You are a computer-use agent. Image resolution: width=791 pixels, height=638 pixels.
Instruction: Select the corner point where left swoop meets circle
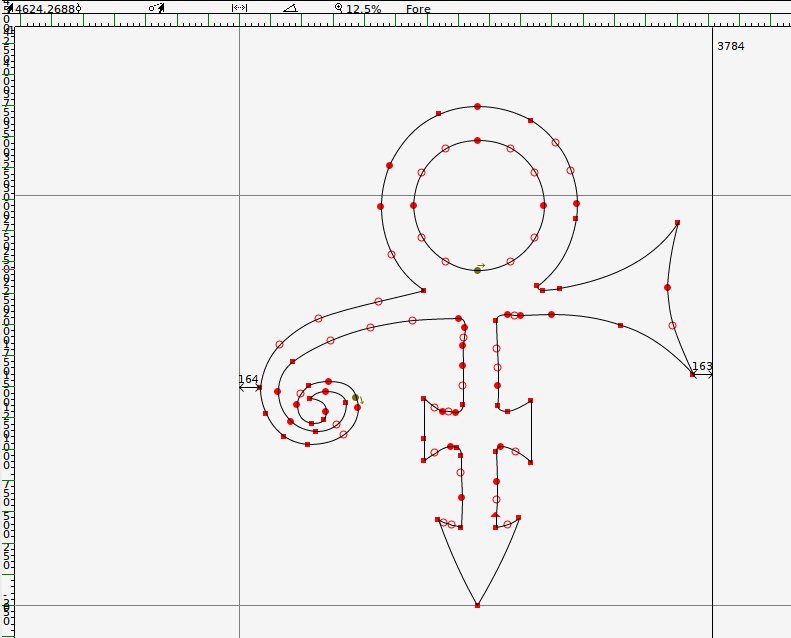pos(423,291)
